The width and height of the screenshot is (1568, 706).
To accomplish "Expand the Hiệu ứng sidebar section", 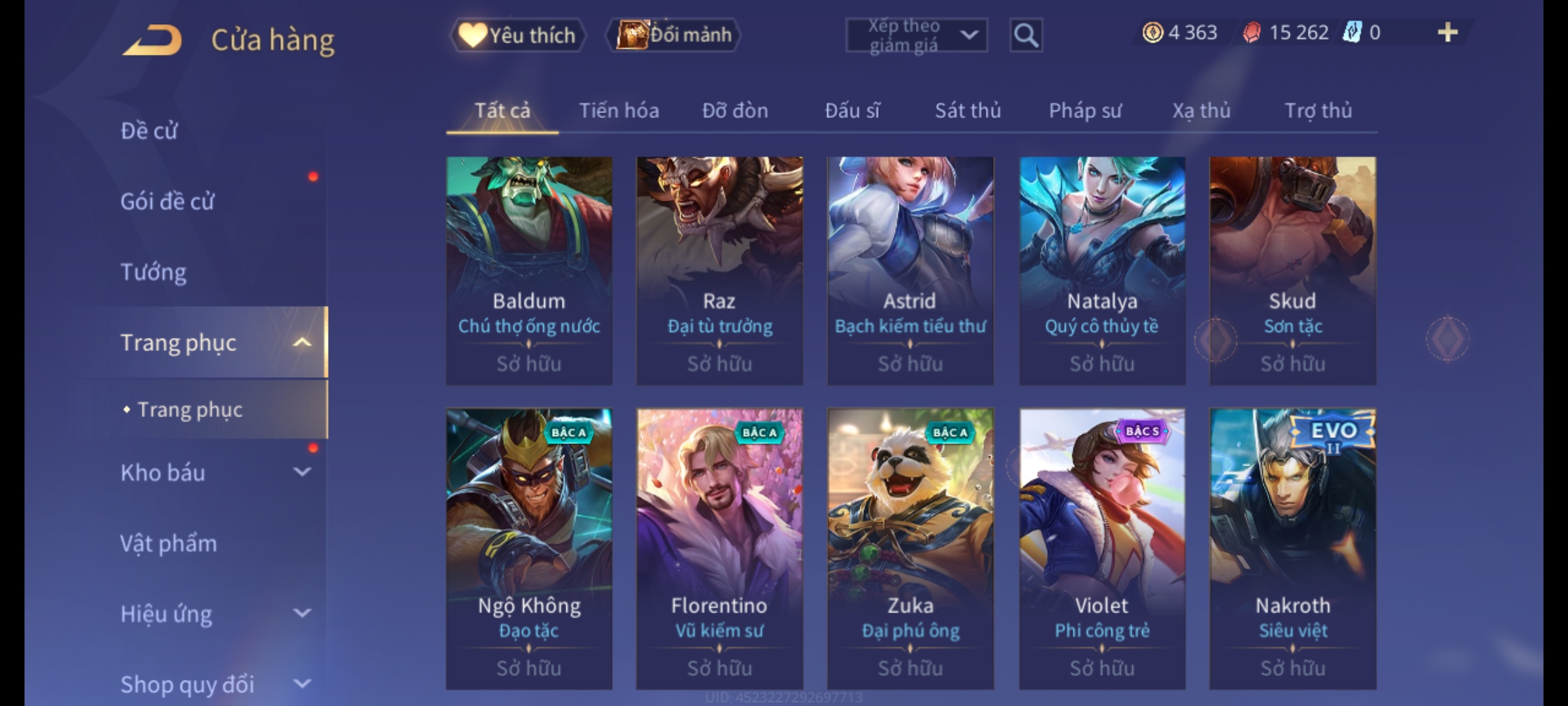I will 302,613.
